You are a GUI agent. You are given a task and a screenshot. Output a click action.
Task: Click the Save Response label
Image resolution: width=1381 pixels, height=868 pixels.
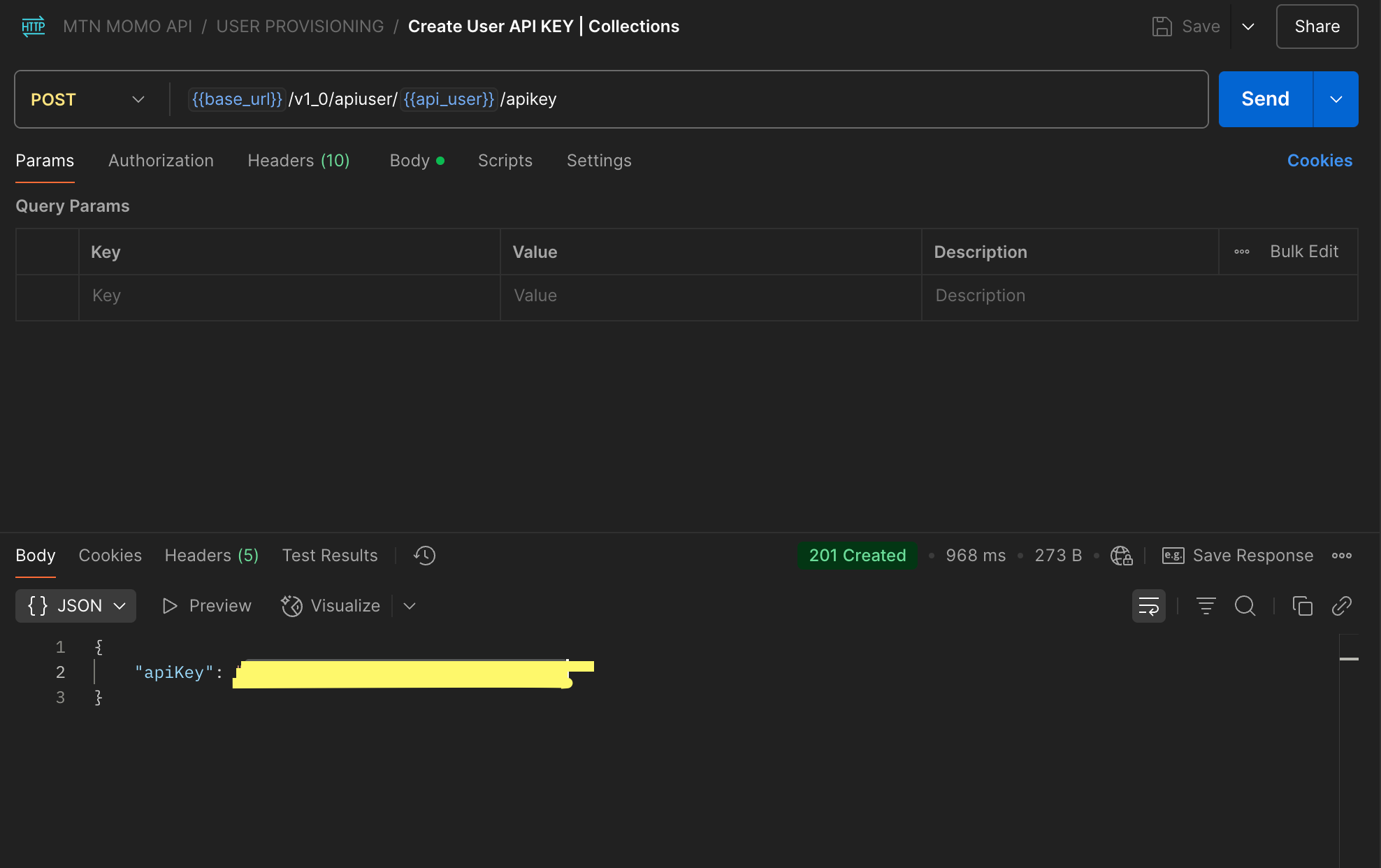coord(1252,556)
